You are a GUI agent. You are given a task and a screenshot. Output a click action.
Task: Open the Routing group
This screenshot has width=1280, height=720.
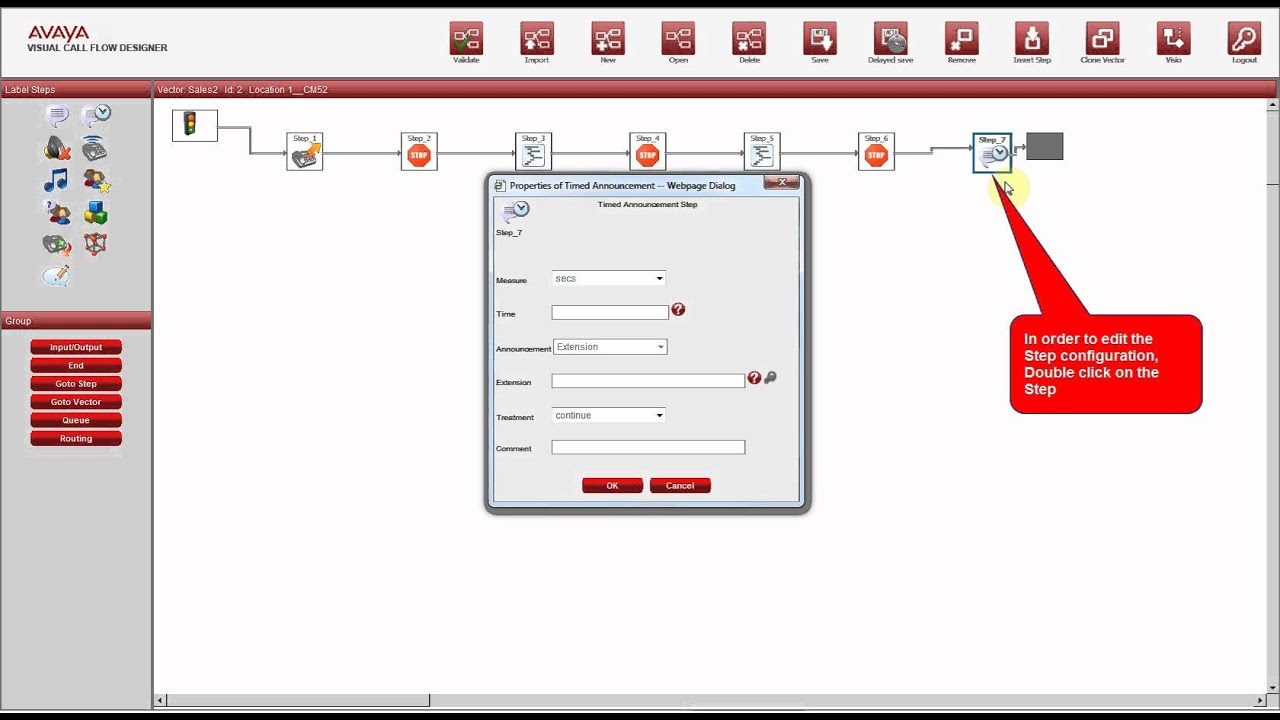[76, 438]
